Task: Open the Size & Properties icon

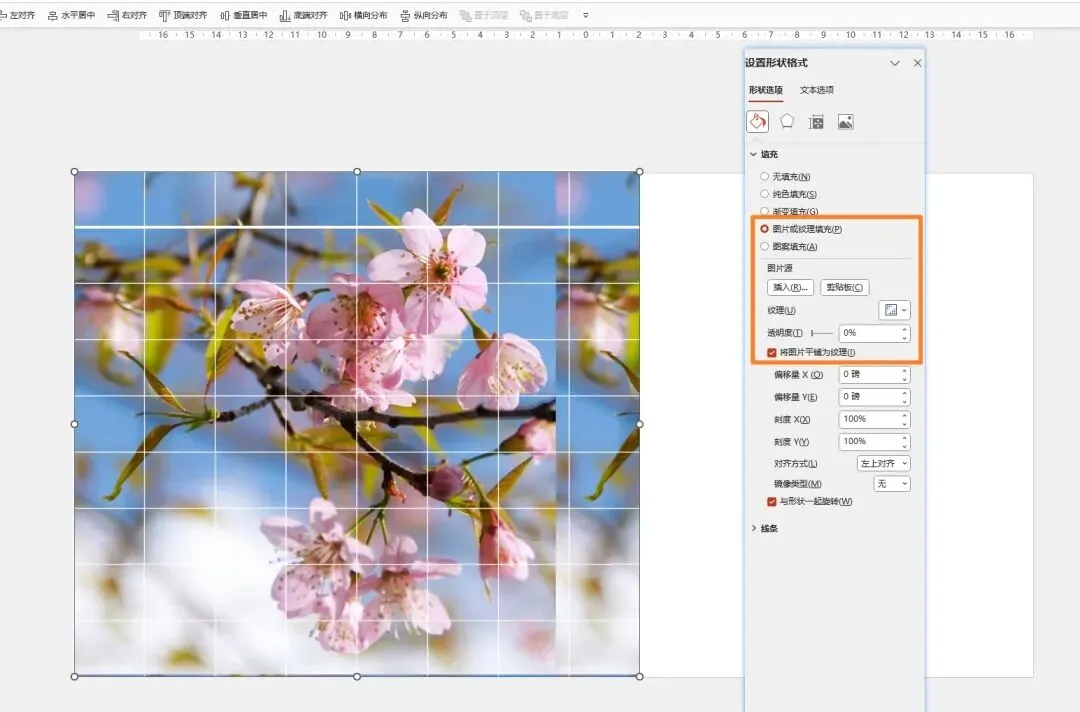Action: tap(816, 123)
